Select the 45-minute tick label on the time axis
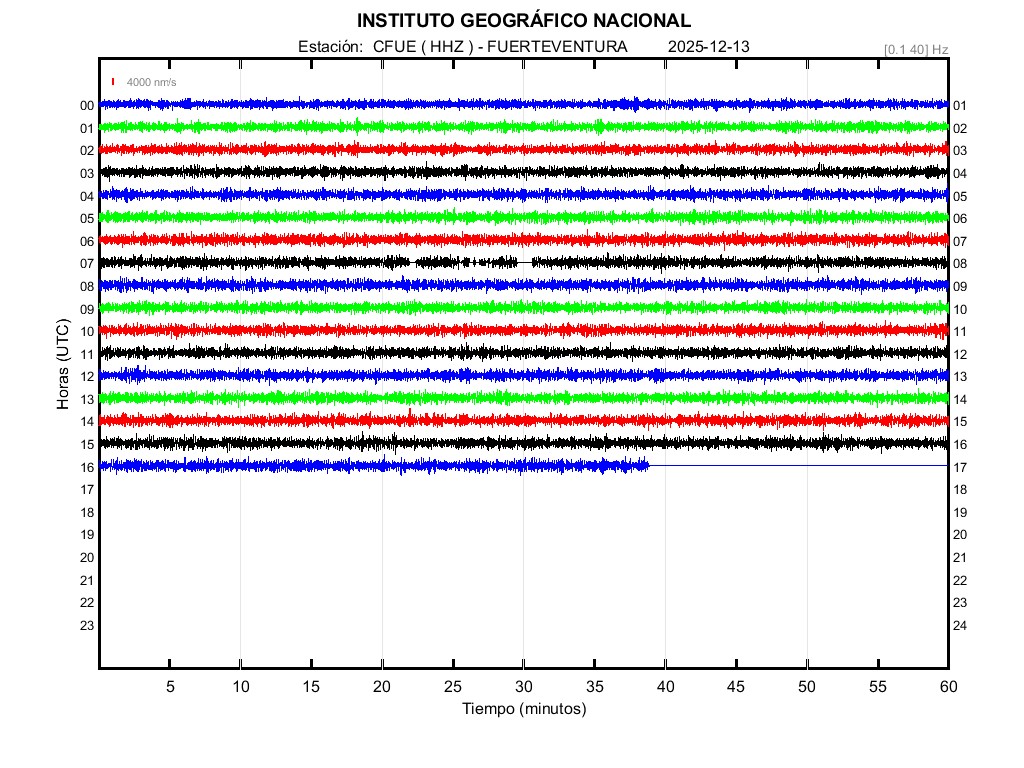Image resolution: width=1024 pixels, height=768 pixels. pyautogui.click(x=736, y=687)
